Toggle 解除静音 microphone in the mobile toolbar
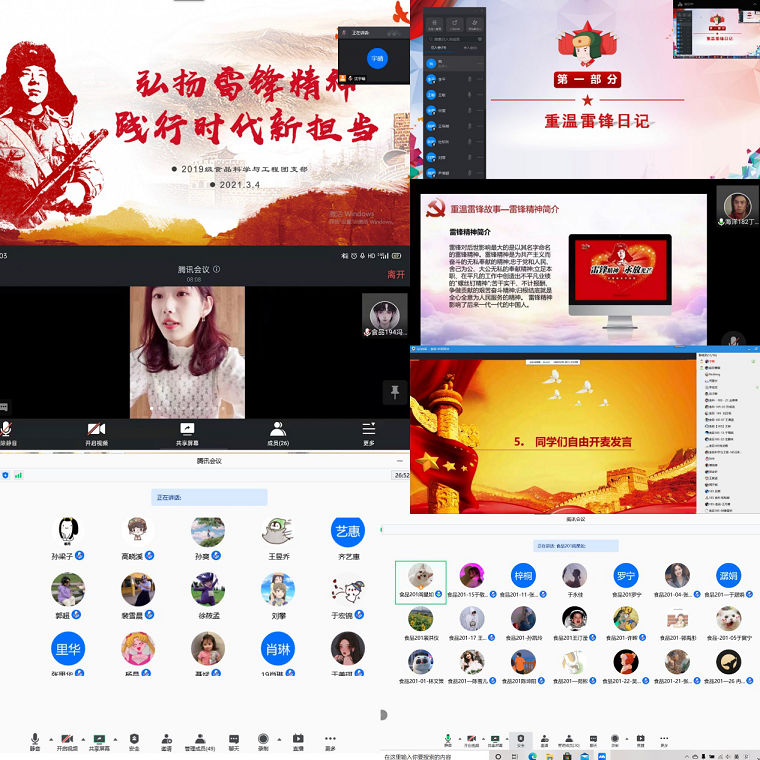 tap(8, 431)
